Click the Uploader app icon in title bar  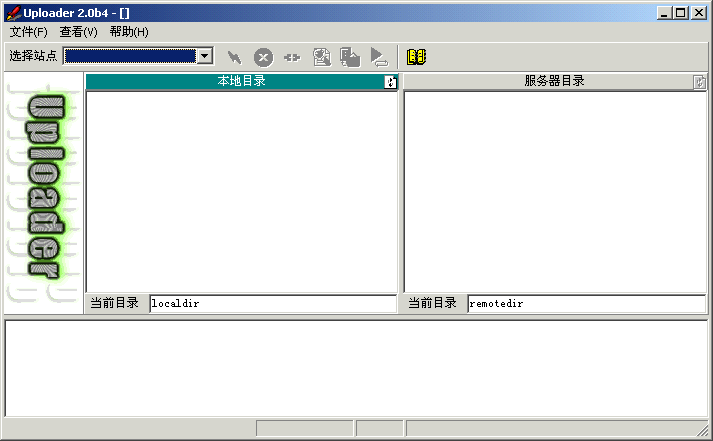[13, 12]
